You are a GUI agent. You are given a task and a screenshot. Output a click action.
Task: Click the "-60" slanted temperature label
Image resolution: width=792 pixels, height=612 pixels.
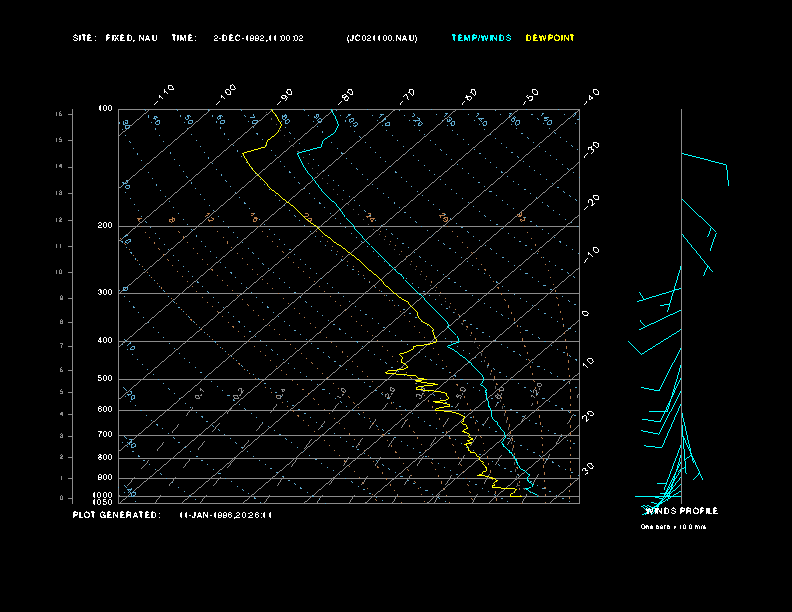[x=469, y=95]
